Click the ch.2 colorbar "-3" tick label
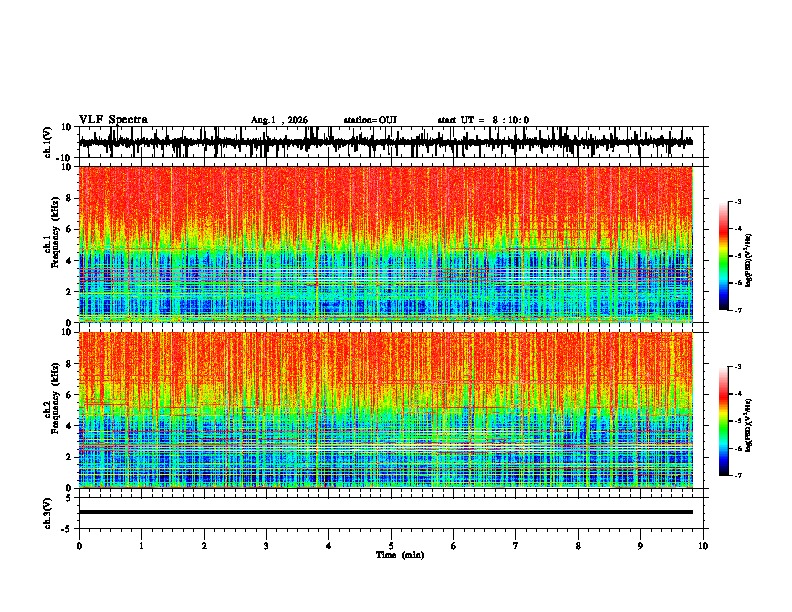792x612 pixels. point(737,367)
